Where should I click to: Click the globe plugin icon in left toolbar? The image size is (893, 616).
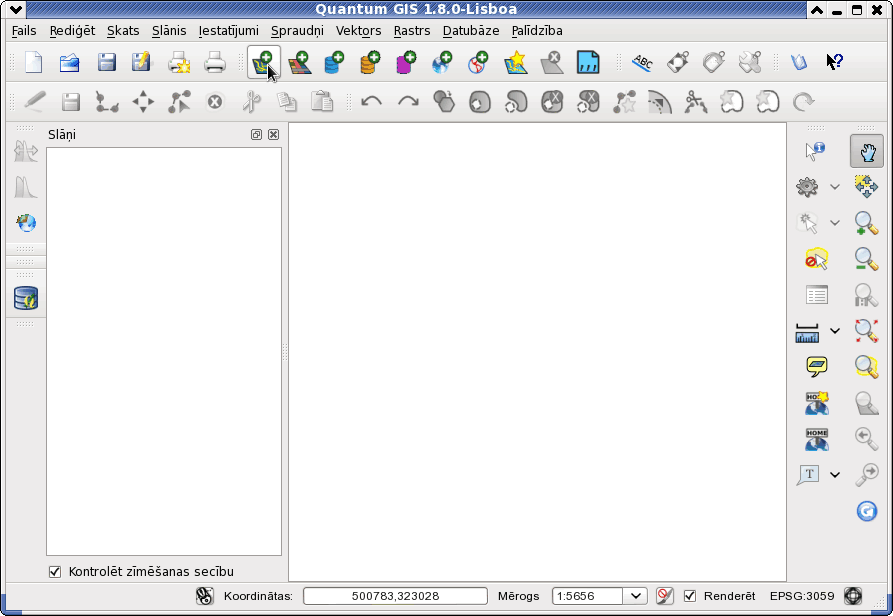[26, 223]
